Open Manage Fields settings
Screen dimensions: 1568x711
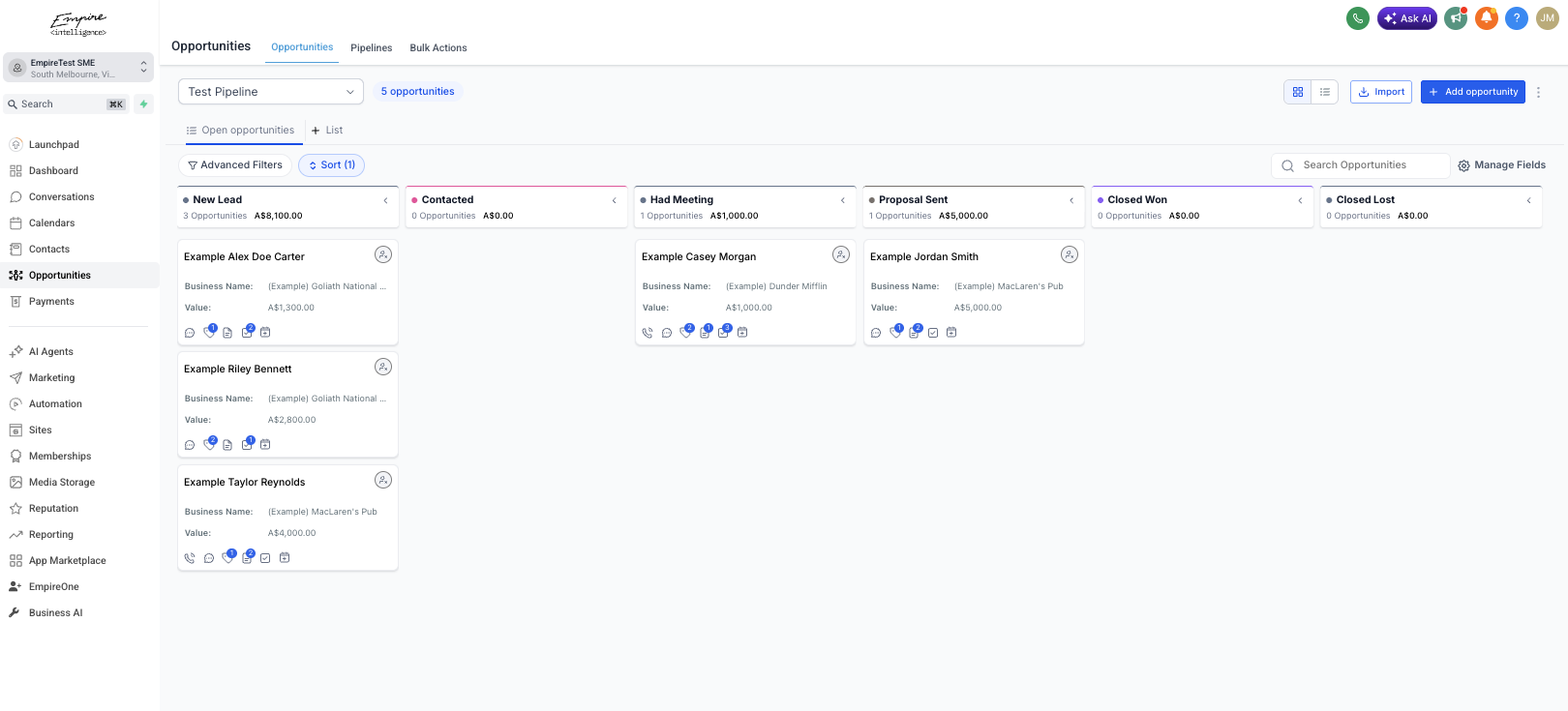tap(1502, 165)
